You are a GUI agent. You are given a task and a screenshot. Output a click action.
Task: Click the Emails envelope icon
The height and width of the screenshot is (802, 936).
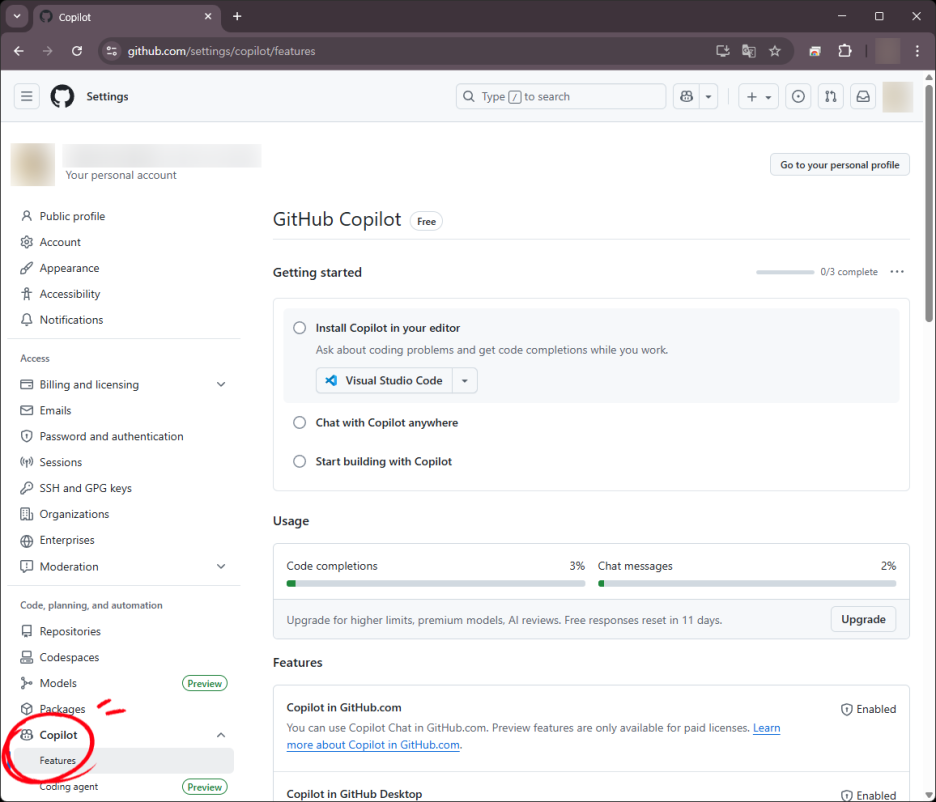tap(26, 411)
